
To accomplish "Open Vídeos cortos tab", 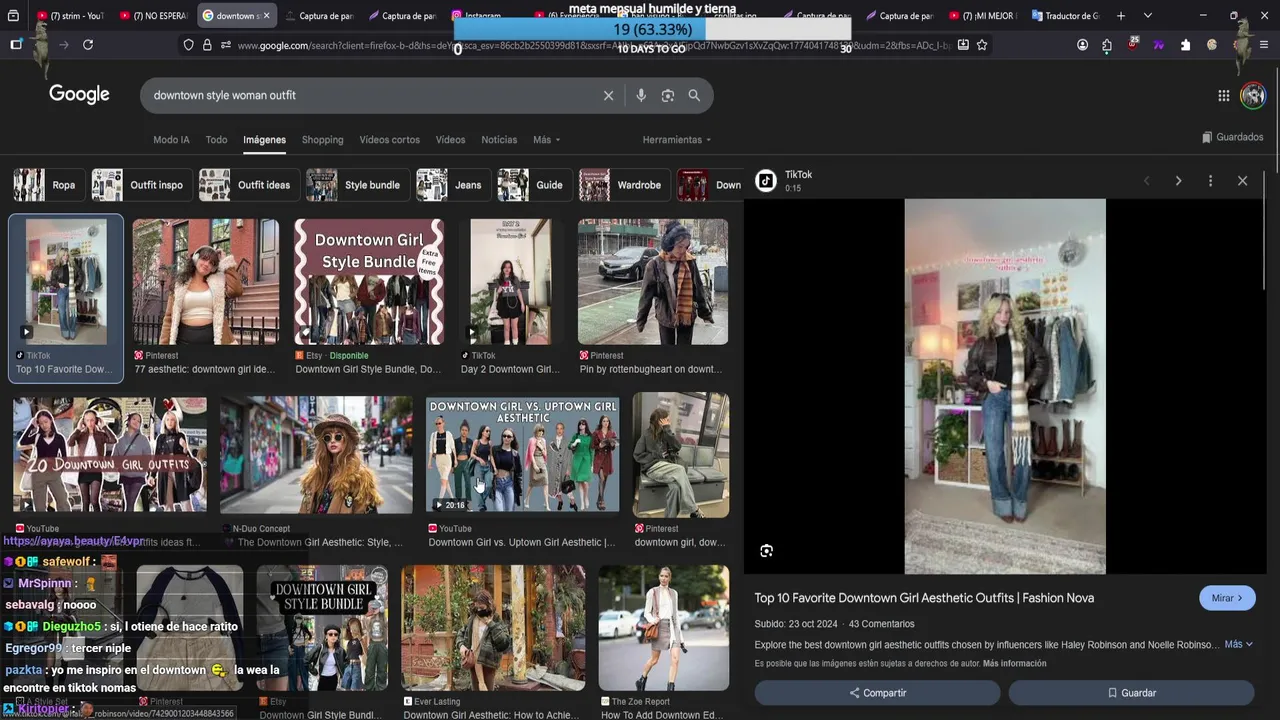I will tap(389, 140).
